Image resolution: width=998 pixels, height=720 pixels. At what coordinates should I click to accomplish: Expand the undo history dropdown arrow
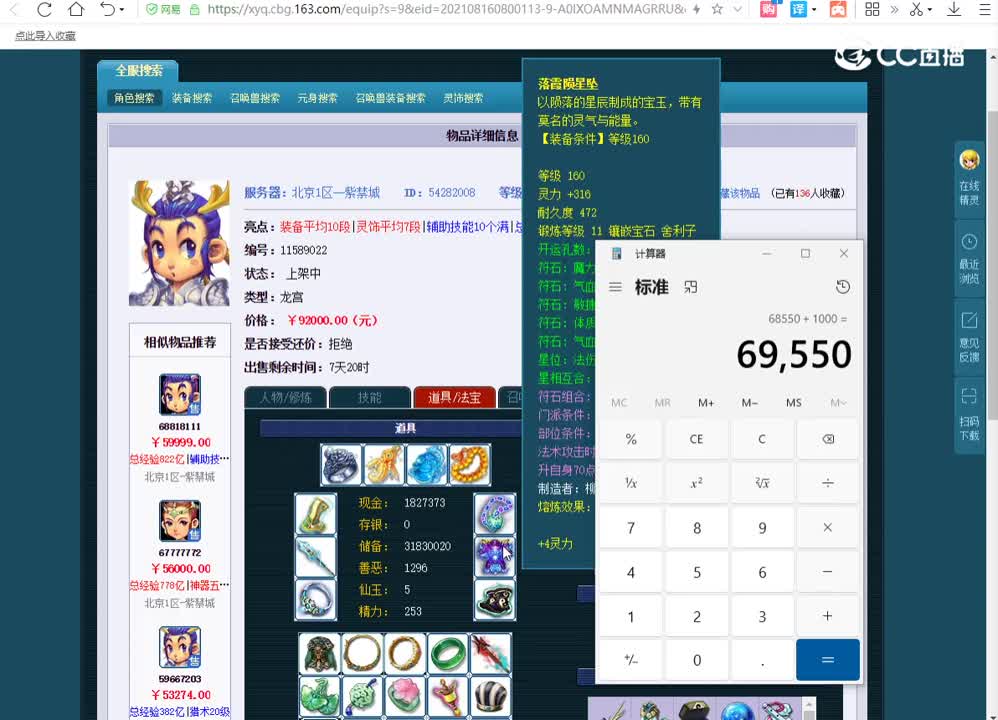coord(122,10)
